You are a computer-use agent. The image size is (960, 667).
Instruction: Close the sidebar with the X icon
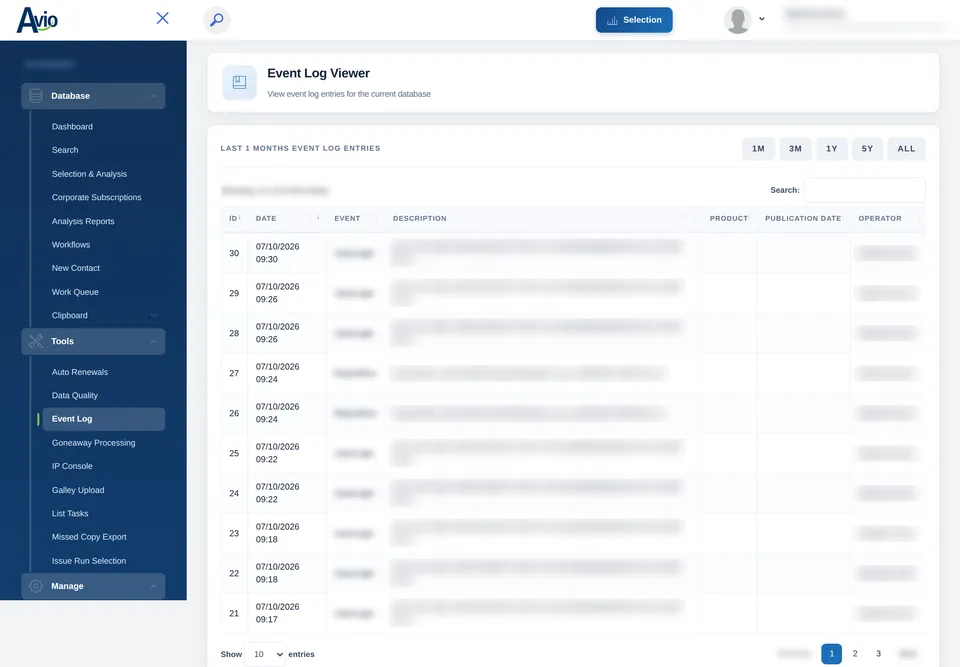[x=162, y=18]
